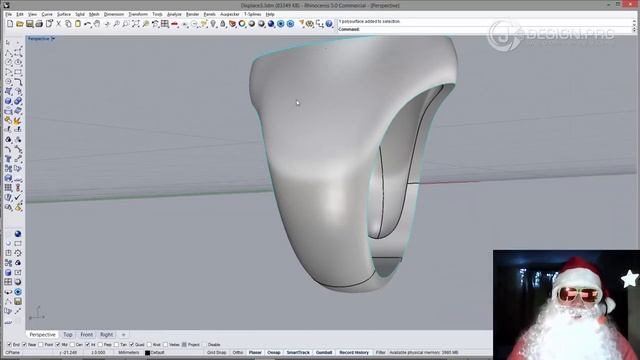Click the New file icon
The image size is (640, 360).
coord(10,24)
